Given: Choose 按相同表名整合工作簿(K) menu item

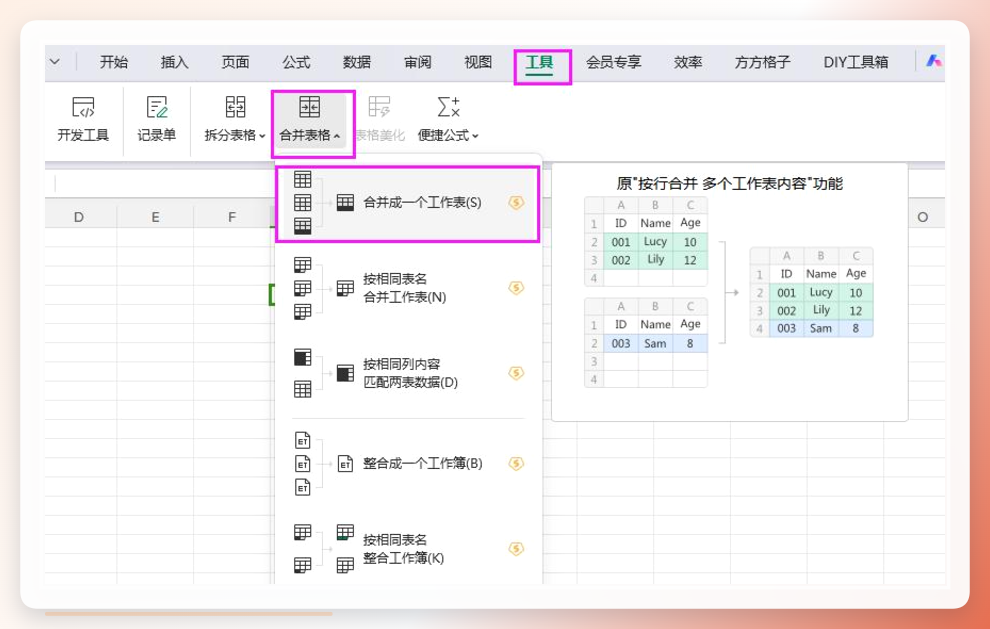Looking at the screenshot, I should click(x=408, y=549).
